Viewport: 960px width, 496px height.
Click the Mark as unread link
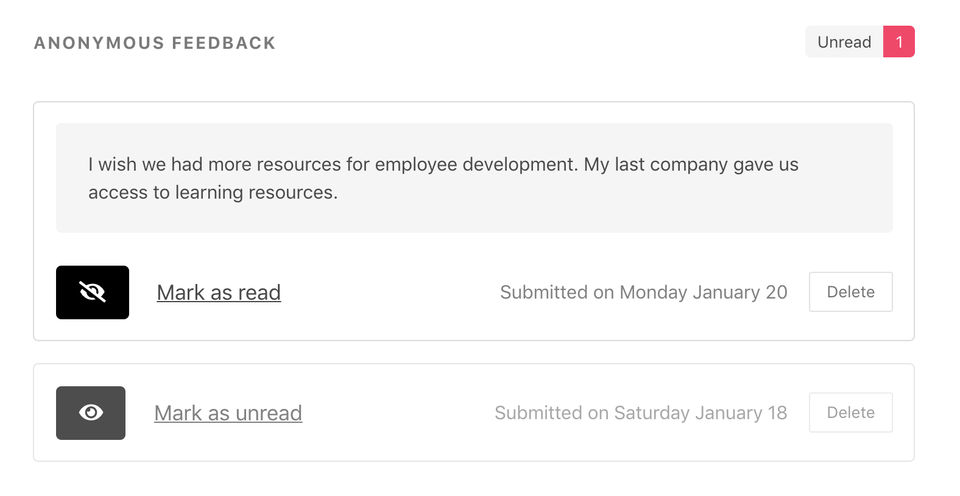(228, 413)
